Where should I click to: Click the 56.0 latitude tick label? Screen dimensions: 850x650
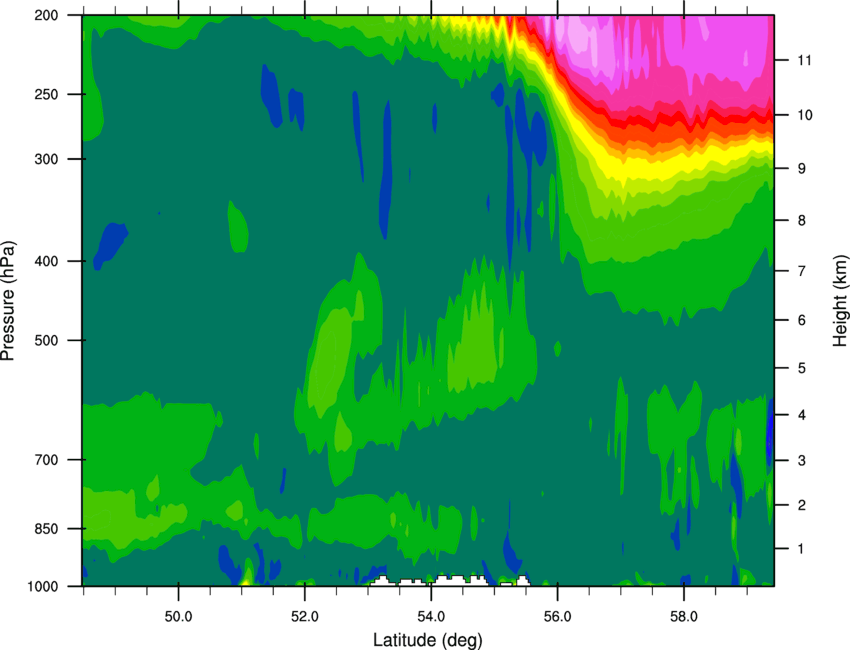557,617
